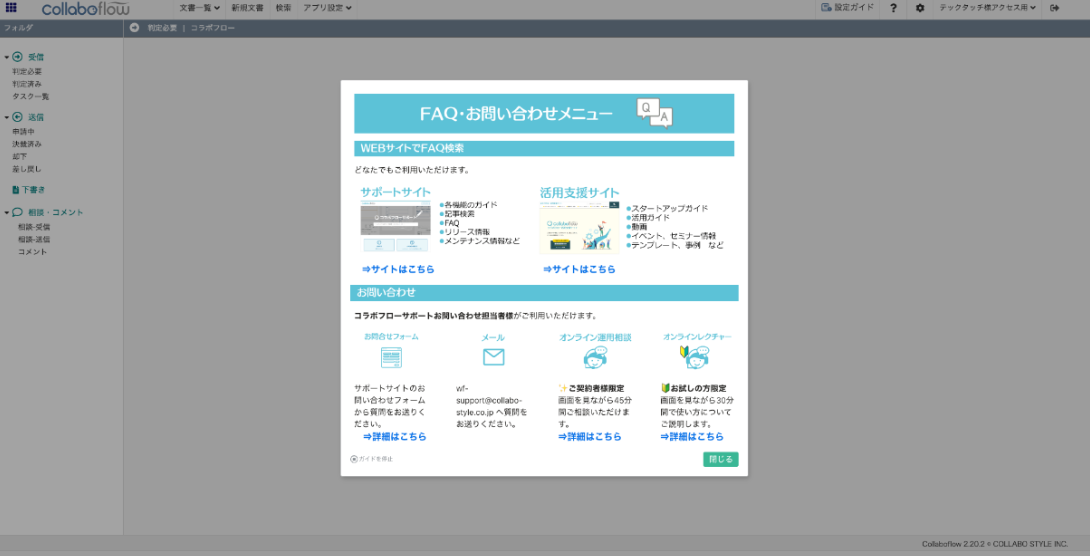Click the お問合せフォーム form icon
Viewport: 1090px width, 556px height.
391,357
